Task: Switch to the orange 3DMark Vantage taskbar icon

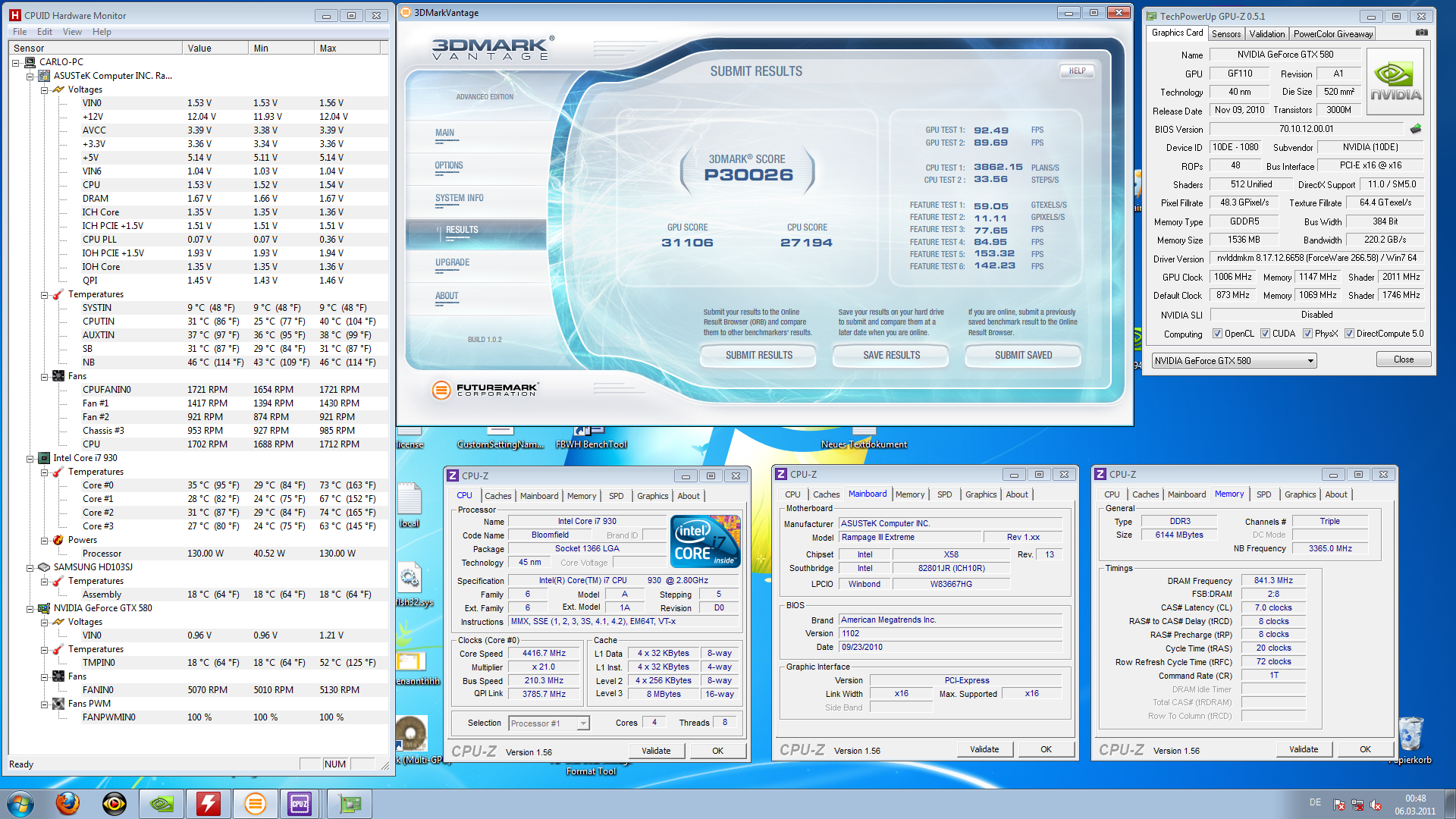Action: tap(256, 803)
